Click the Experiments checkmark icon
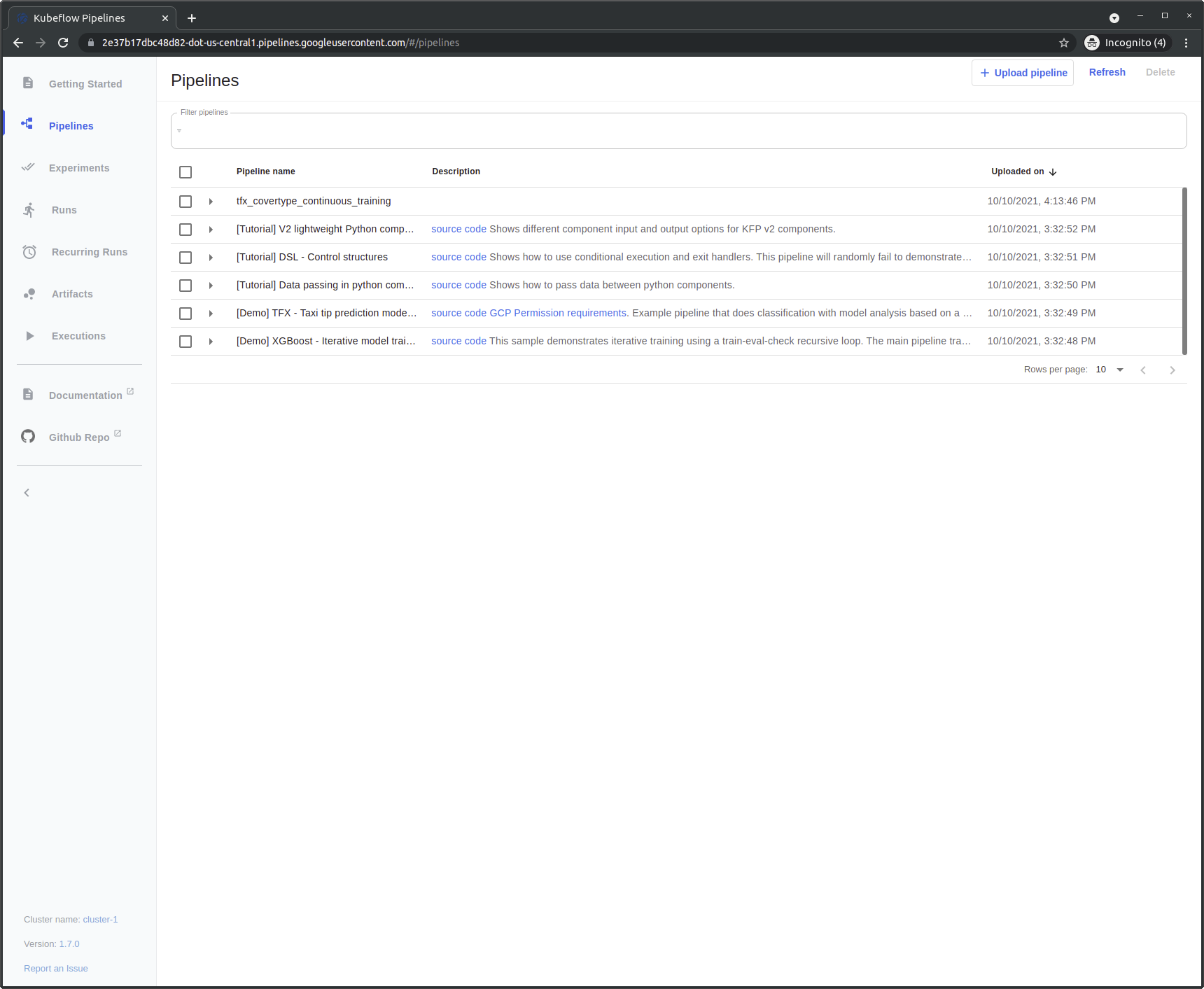This screenshot has height=989, width=1204. click(28, 167)
